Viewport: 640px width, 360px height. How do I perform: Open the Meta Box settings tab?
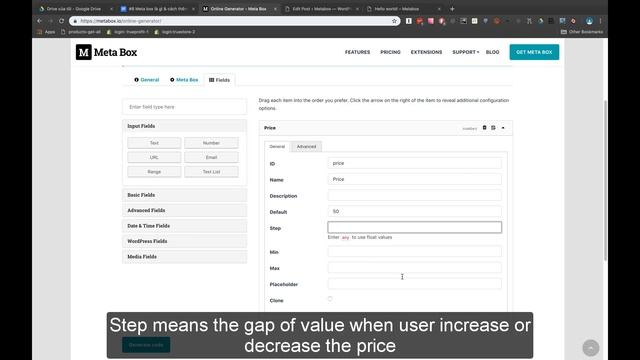point(184,80)
